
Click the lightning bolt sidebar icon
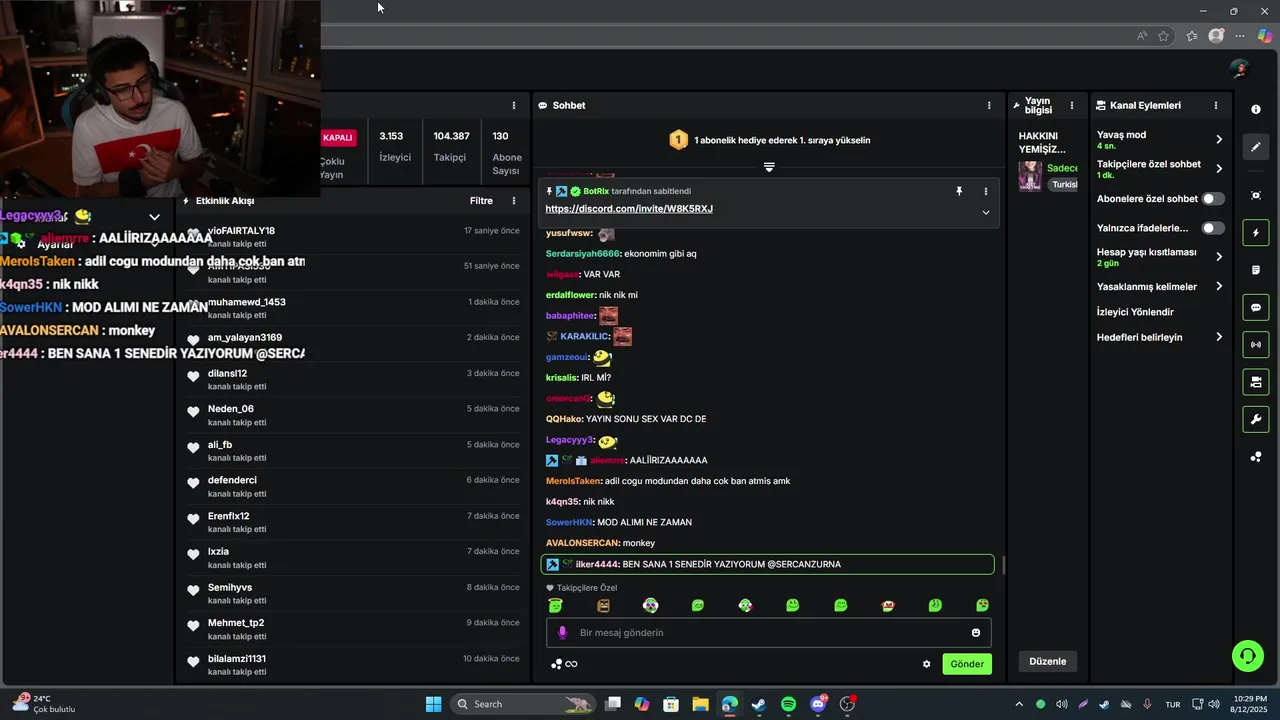coord(1256,233)
